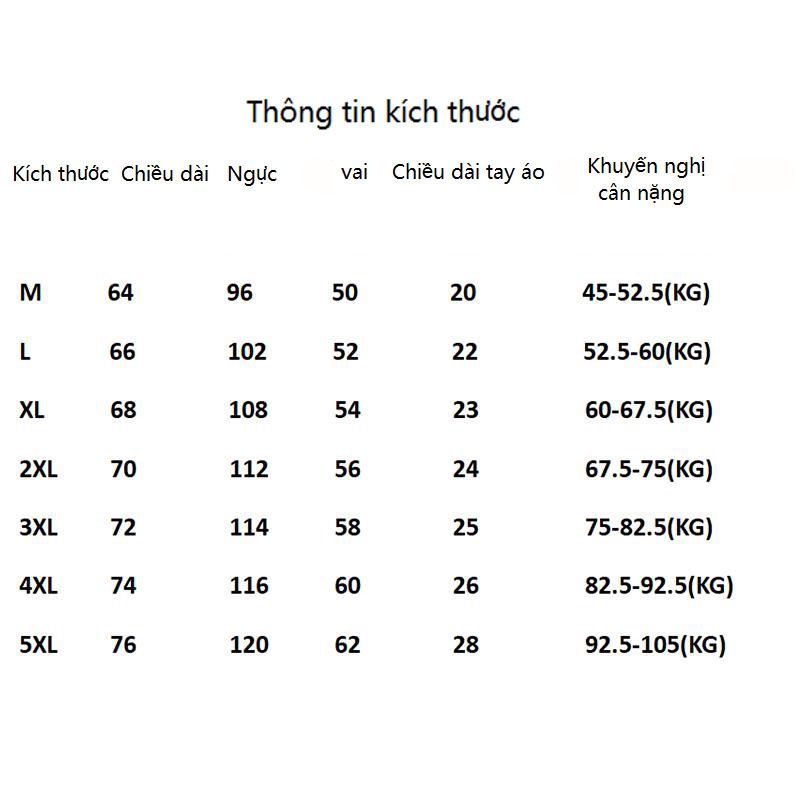Click the sleeve length value 28
This screenshot has width=800, height=800.
click(465, 645)
